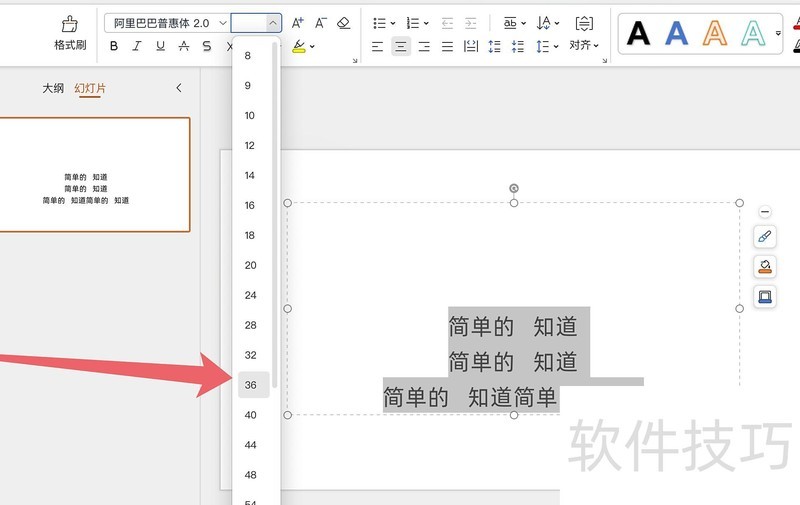Apply the blue filled A text style

pyautogui.click(x=677, y=34)
